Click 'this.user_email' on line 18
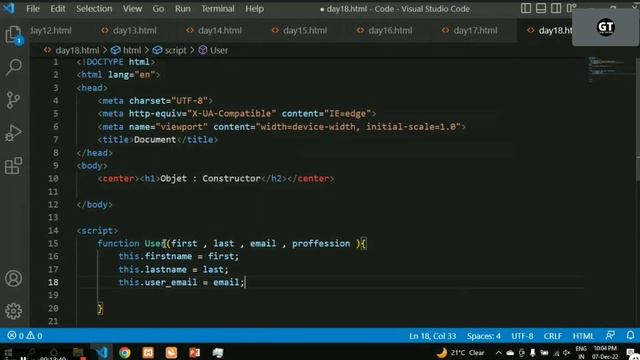640x360 pixels. pyautogui.click(x=158, y=282)
